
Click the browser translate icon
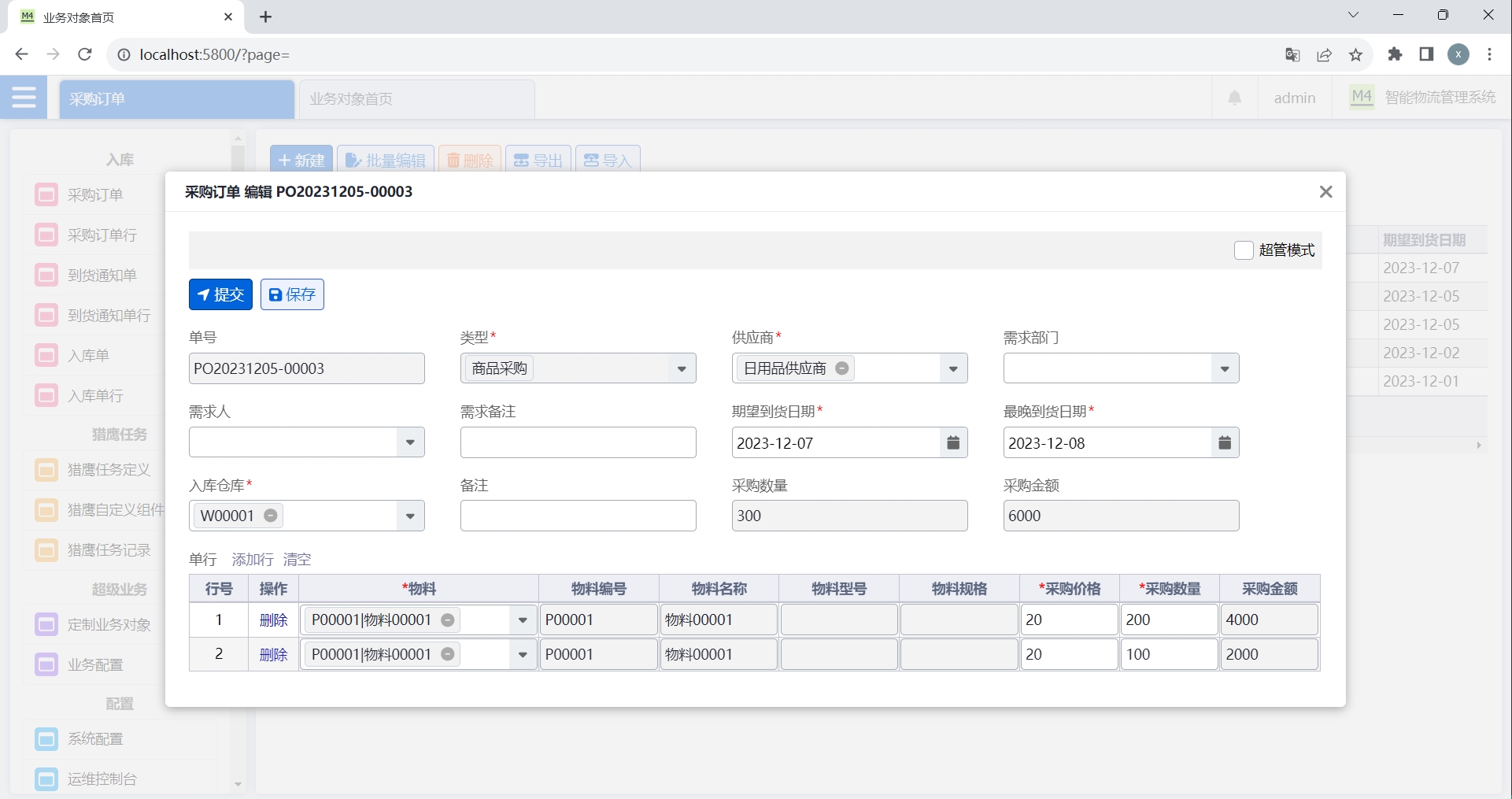pos(1292,54)
